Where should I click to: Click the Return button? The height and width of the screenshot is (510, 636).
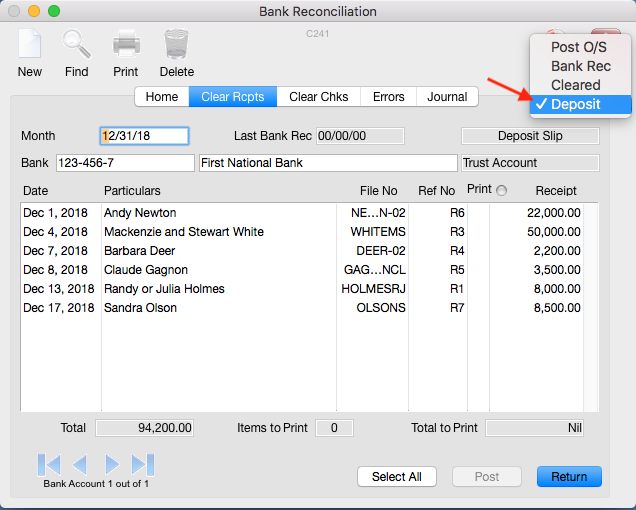569,477
